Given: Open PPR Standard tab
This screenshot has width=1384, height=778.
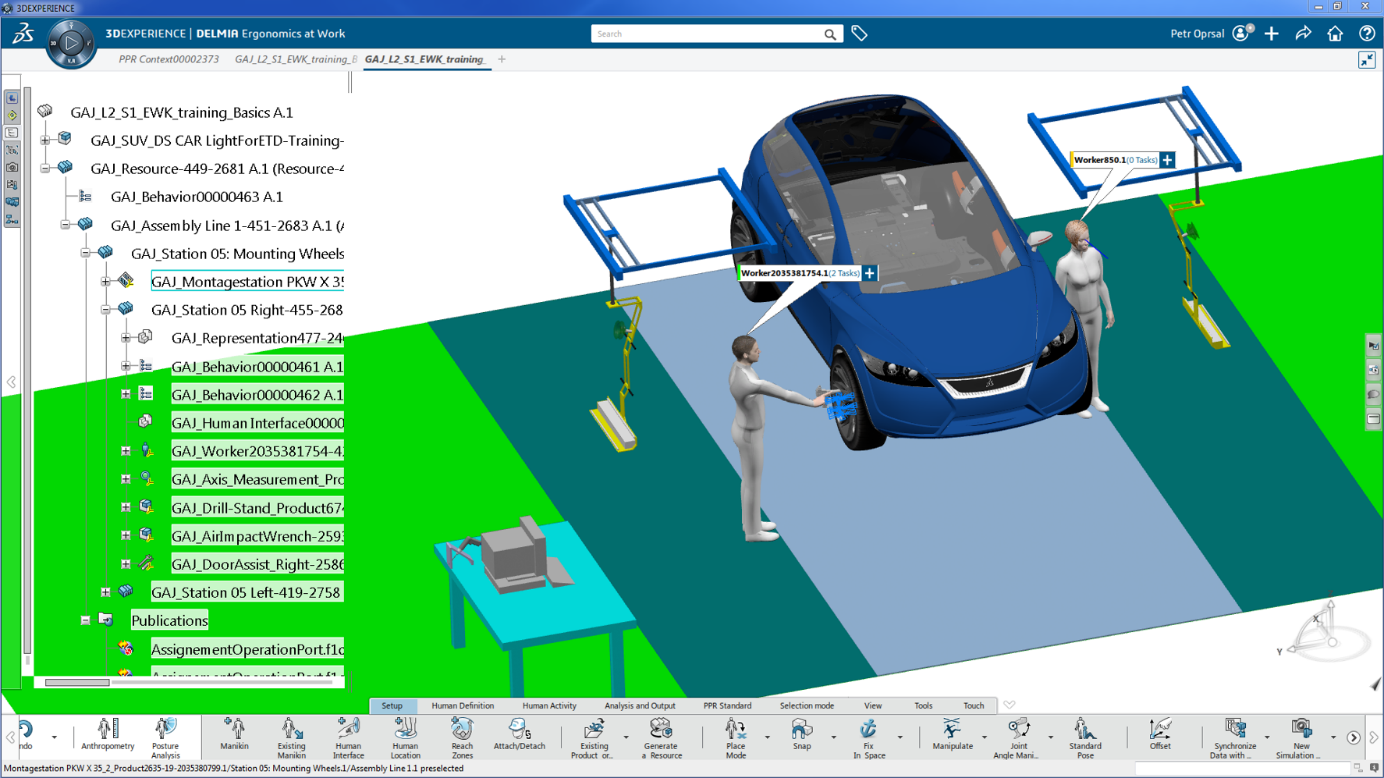Looking at the screenshot, I should [x=727, y=706].
